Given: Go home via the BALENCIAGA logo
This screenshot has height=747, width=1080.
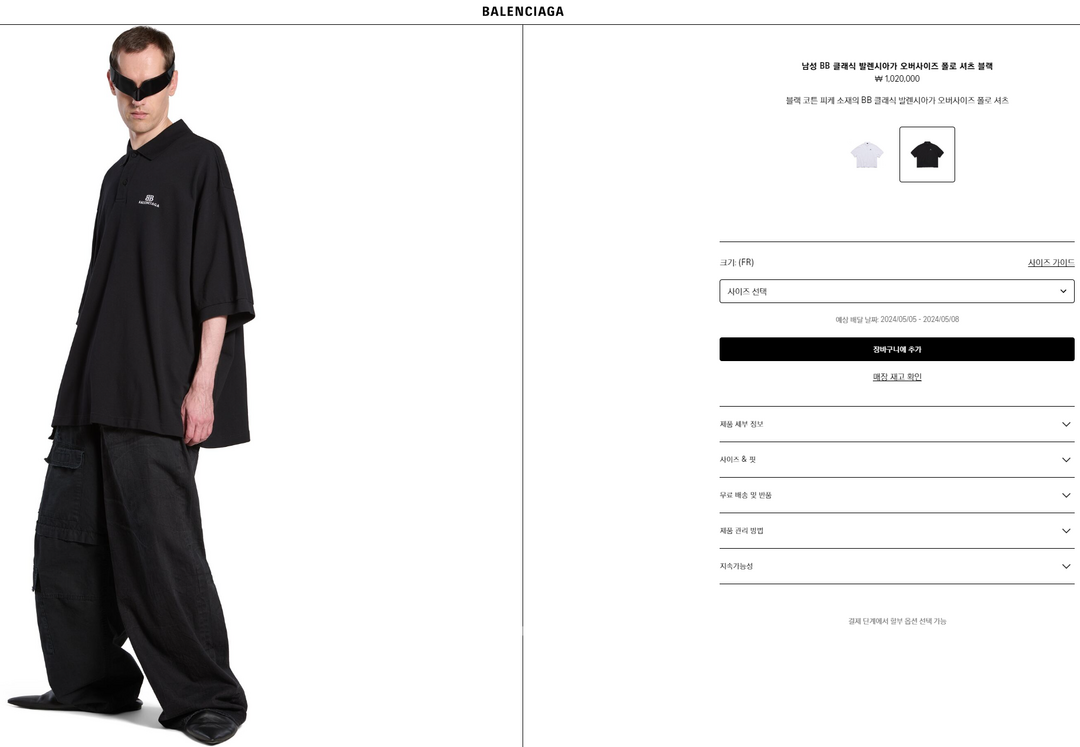Looking at the screenshot, I should (523, 11).
